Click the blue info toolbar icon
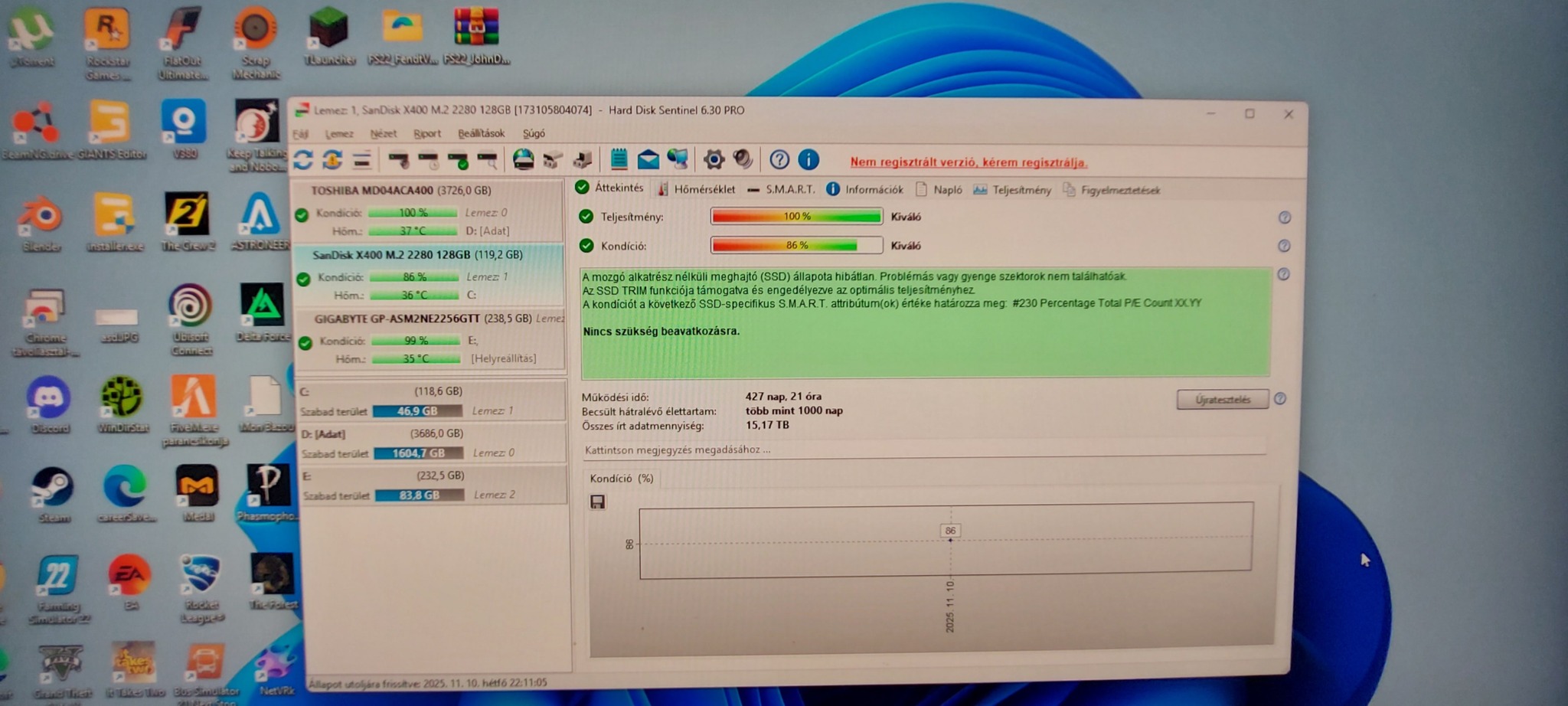Viewport: 1568px width, 706px height. pos(808,159)
